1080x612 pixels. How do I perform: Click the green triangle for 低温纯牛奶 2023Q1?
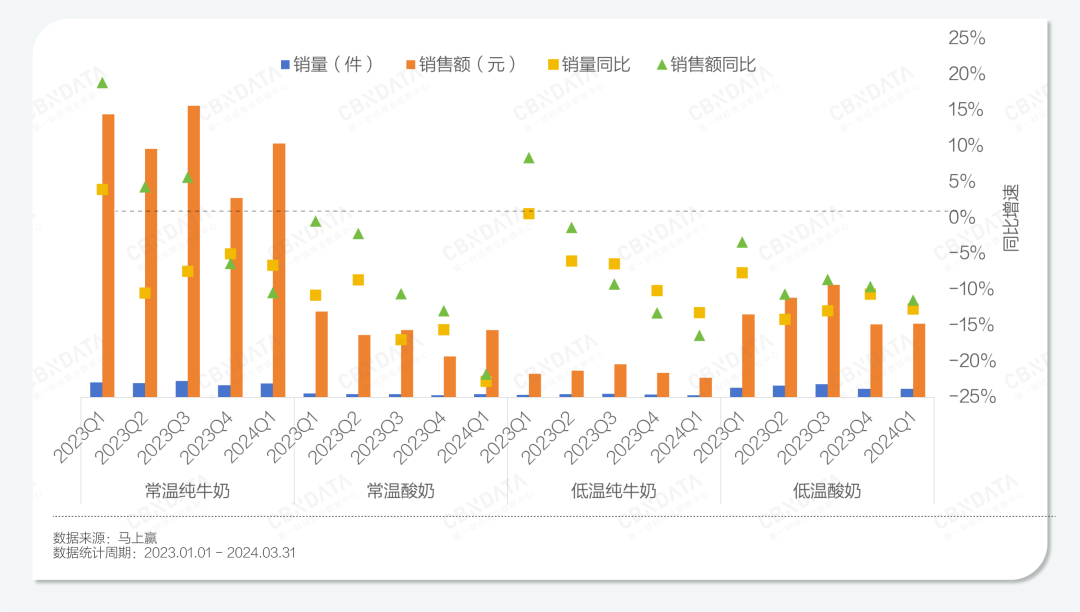[529, 158]
